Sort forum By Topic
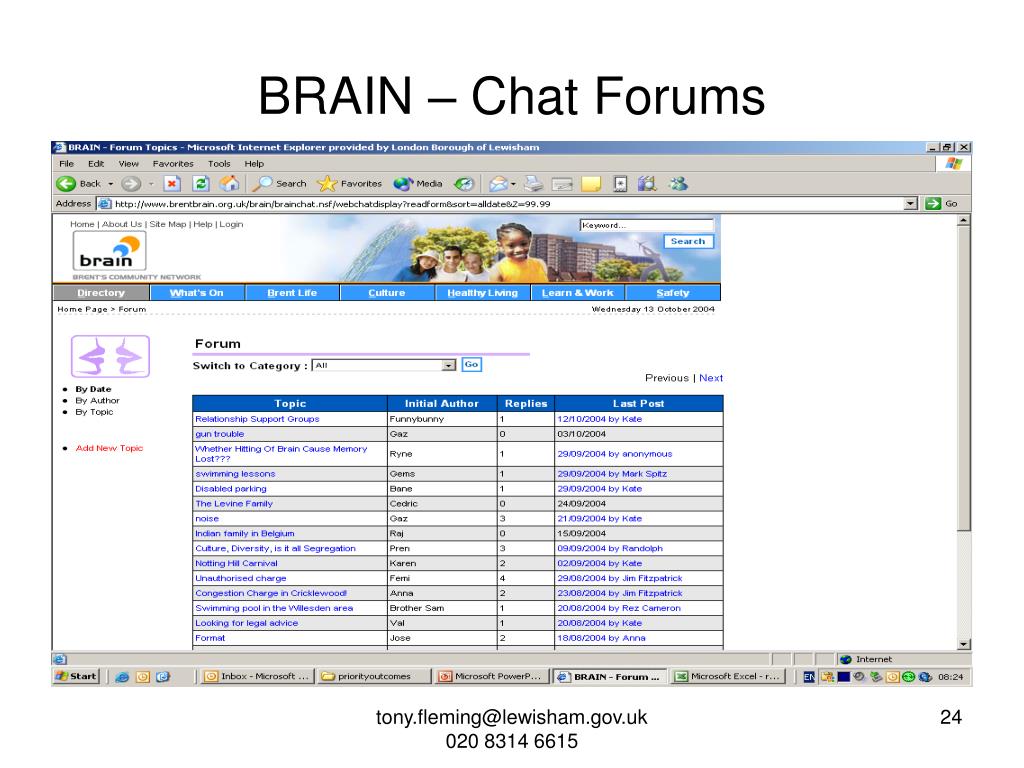The width and height of the screenshot is (1024, 768). tap(94, 412)
